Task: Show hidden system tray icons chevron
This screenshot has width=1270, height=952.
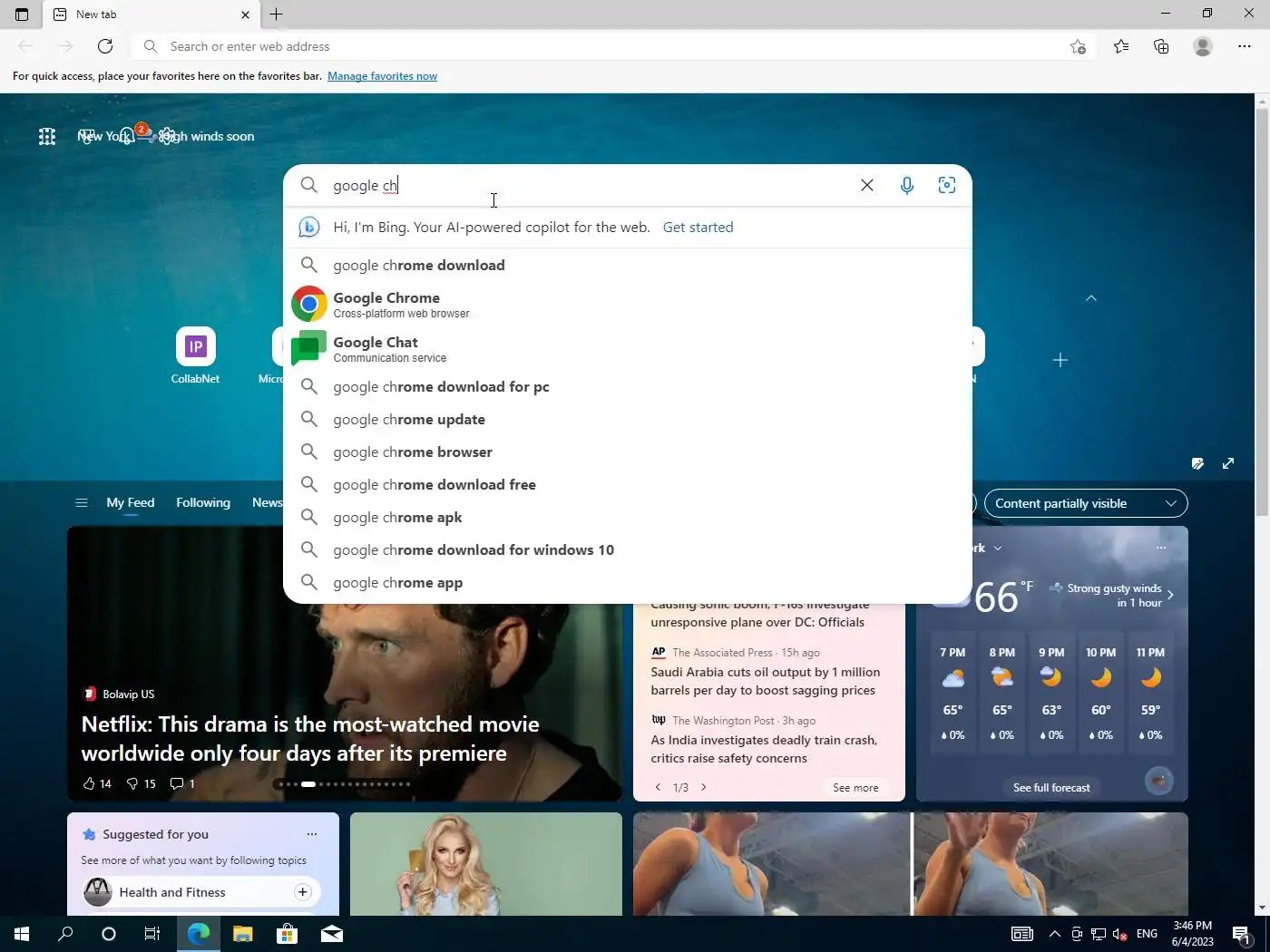Action: (1054, 934)
